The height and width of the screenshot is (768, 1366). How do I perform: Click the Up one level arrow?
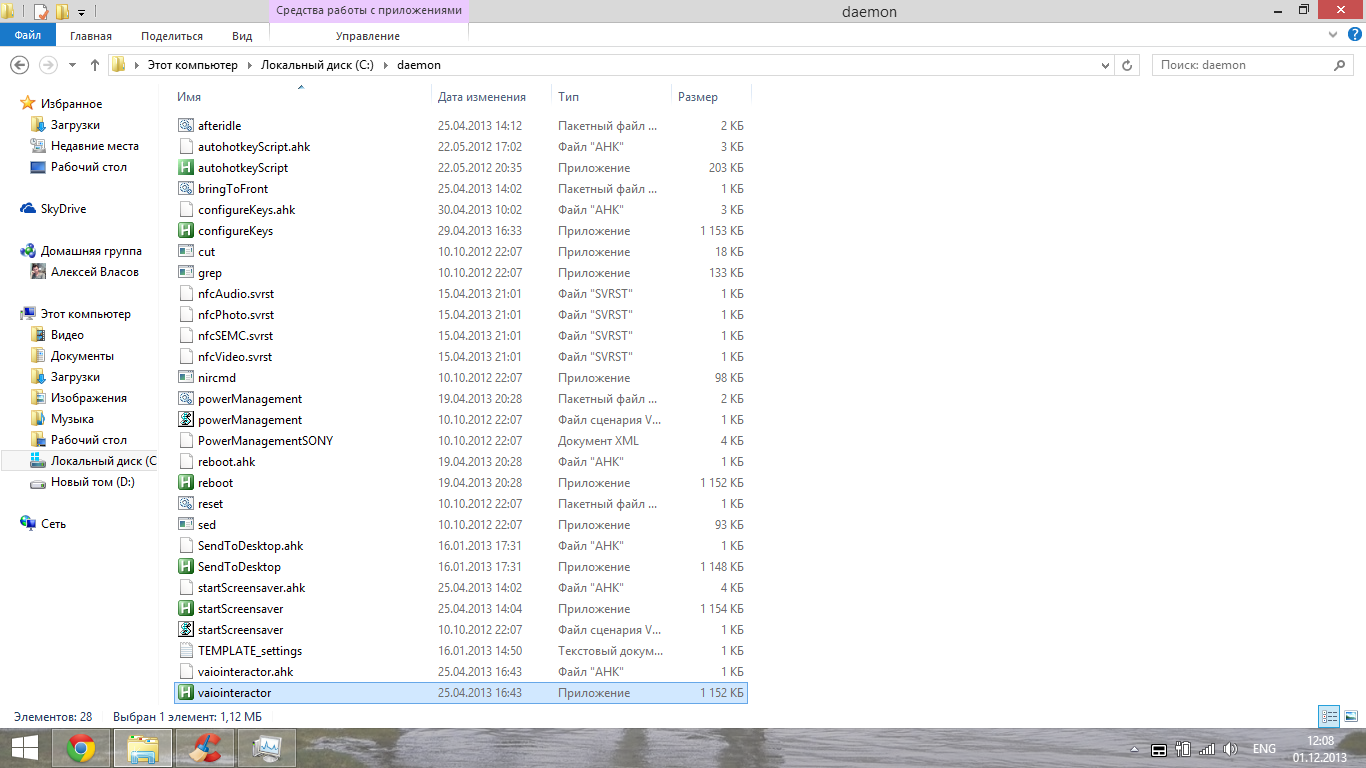(95, 65)
